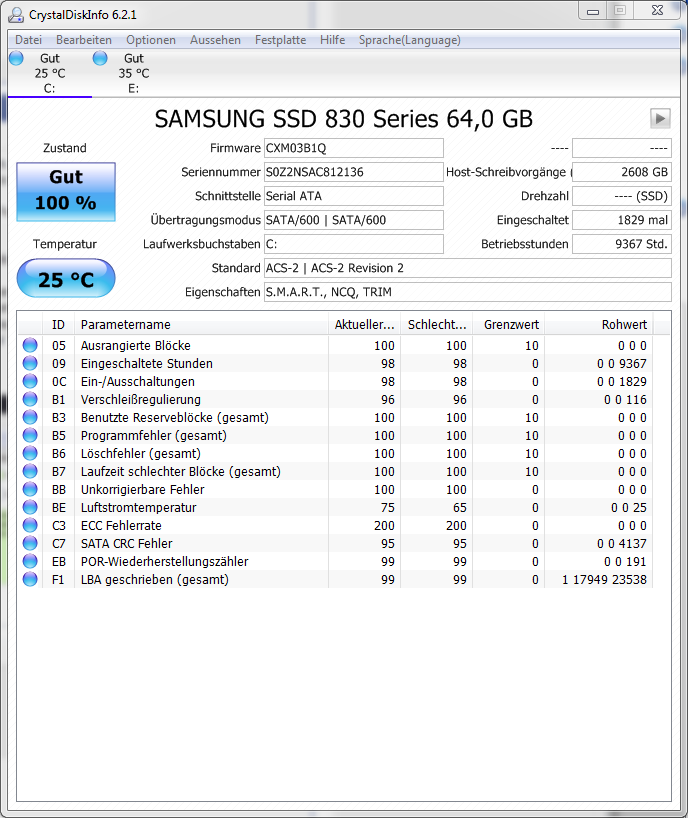Click status icon of LBA geschrieben row

(30, 579)
